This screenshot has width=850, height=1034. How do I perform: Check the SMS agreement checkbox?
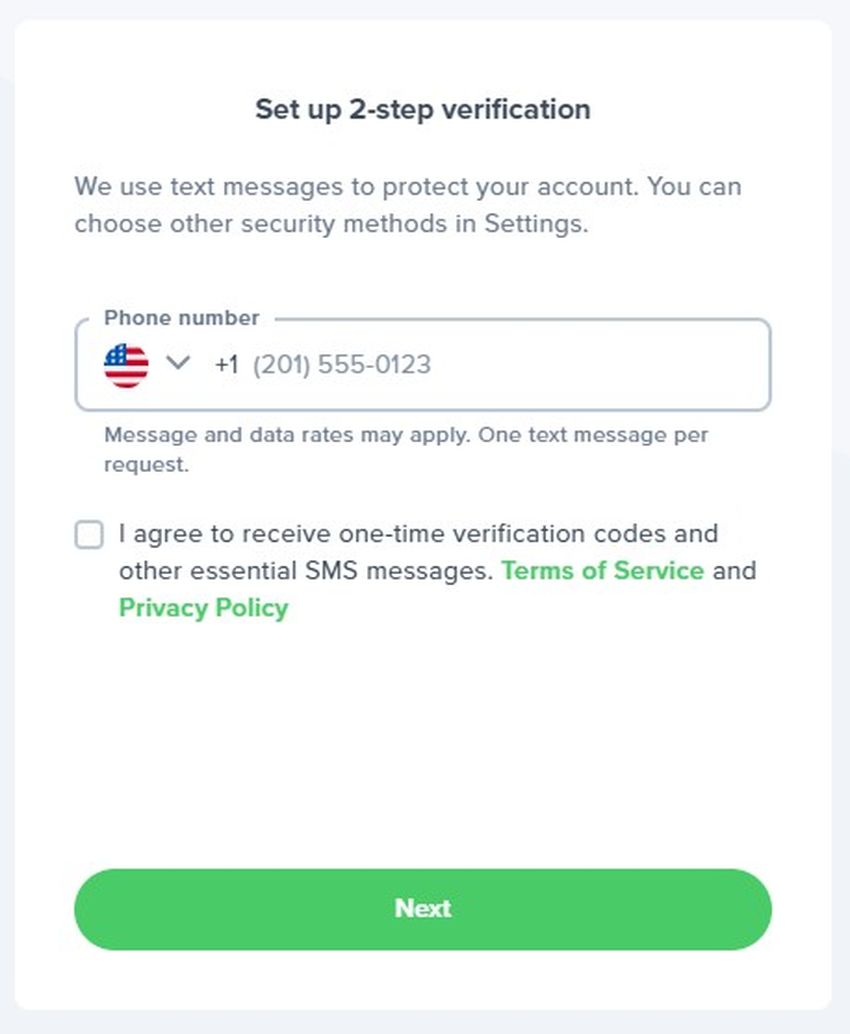89,535
